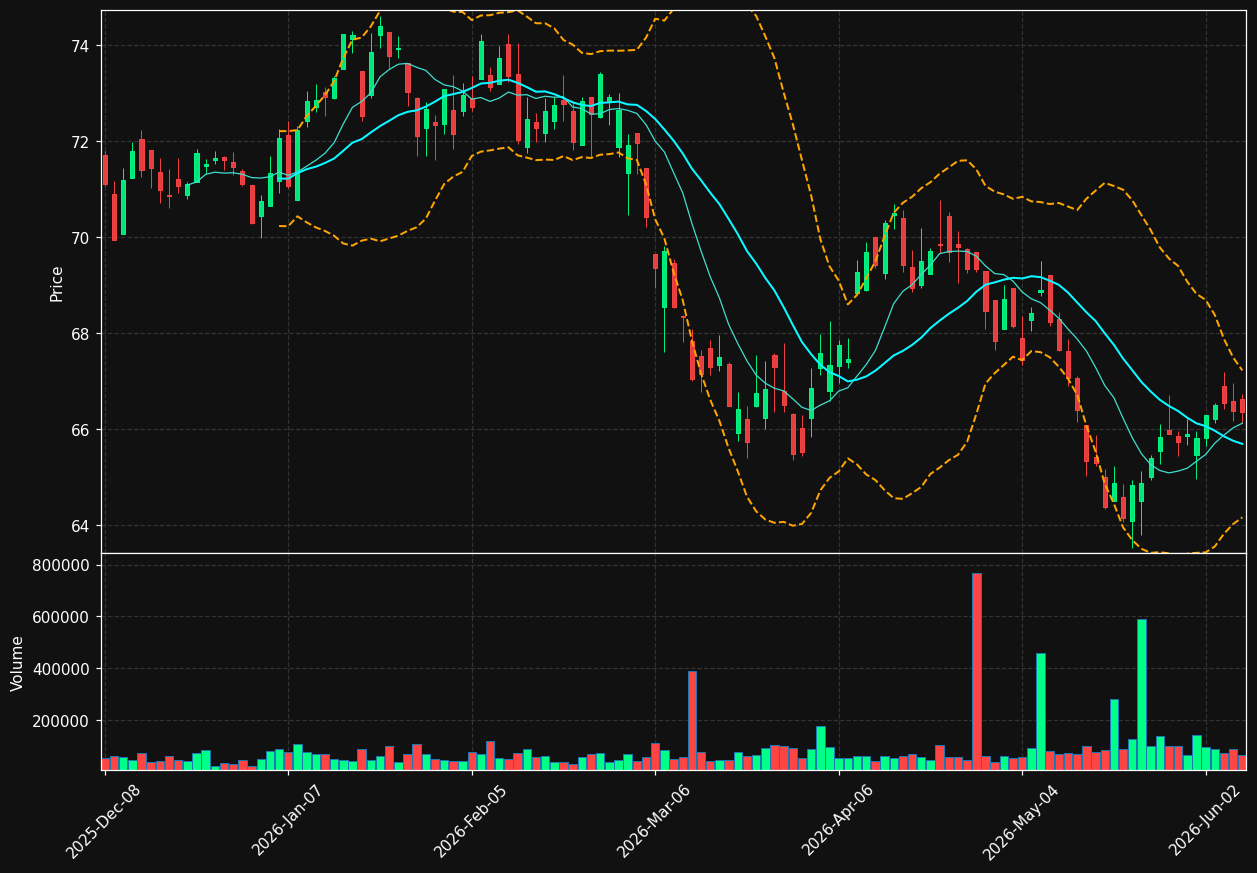The width and height of the screenshot is (1257, 873).
Task: Click the tall green volume bar near 600000
Action: coord(1142,694)
